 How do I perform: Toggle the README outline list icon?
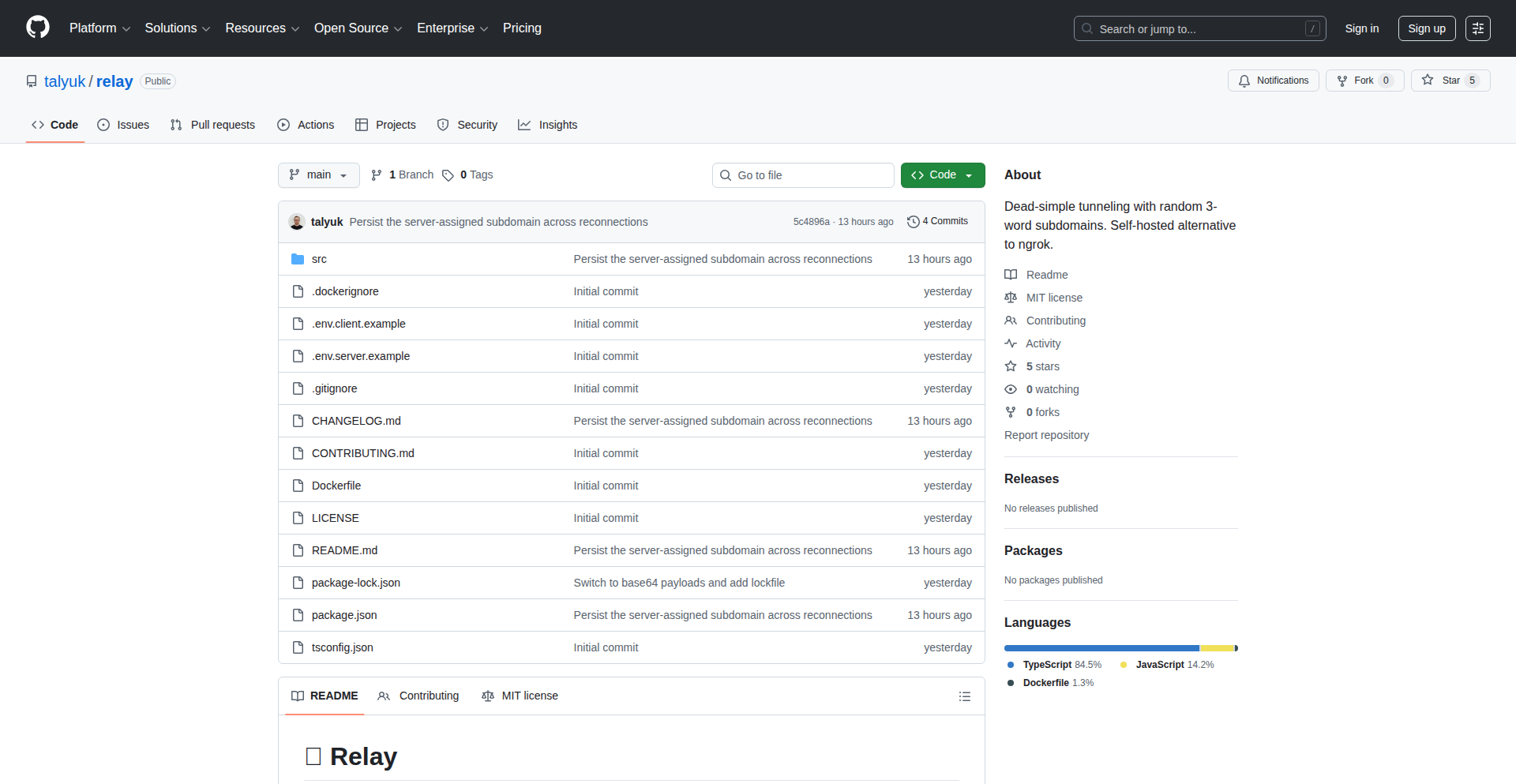[x=964, y=696]
